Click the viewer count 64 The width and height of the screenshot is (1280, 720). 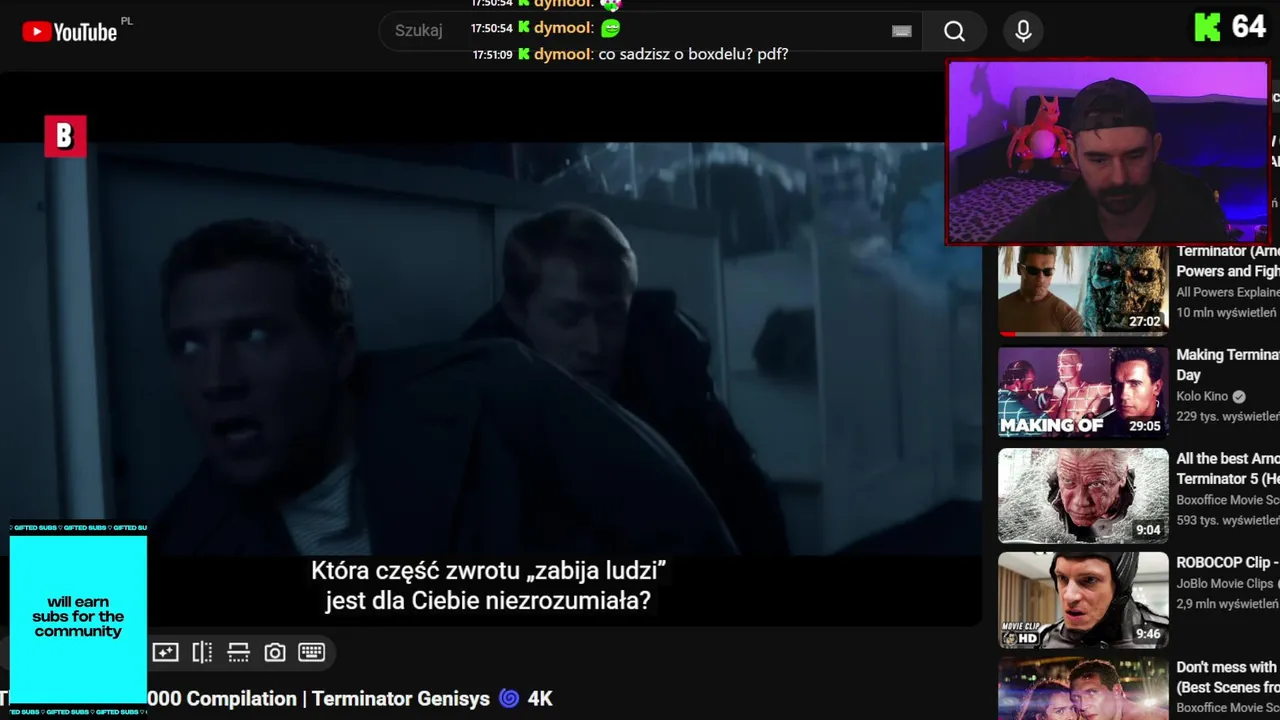point(1248,27)
